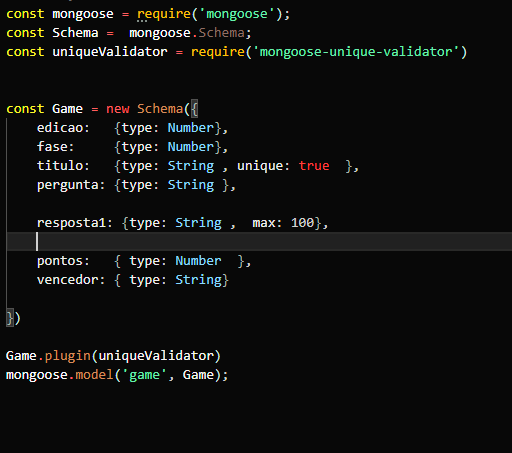Click the titulo property name

[63, 166]
